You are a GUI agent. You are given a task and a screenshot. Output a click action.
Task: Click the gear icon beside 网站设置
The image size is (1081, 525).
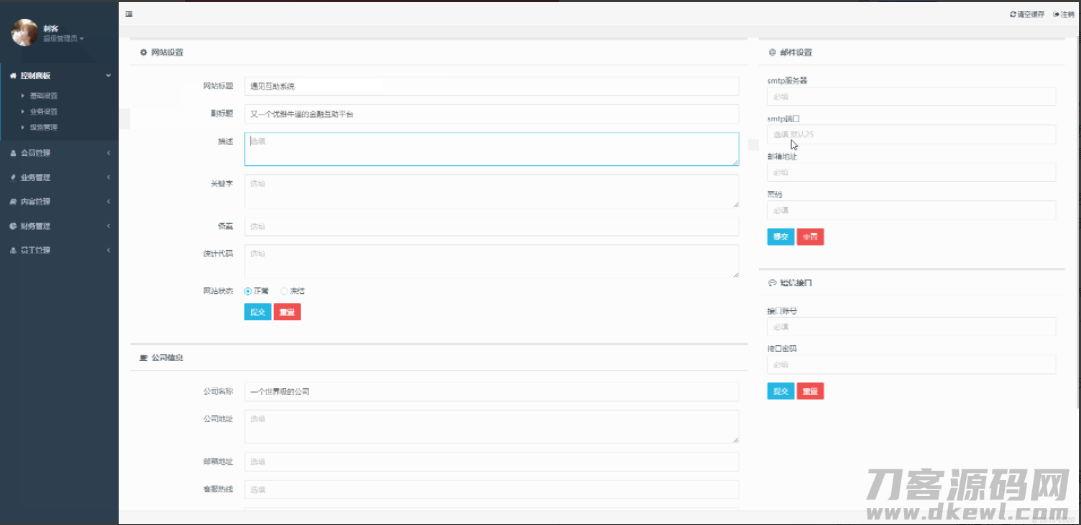click(x=143, y=52)
